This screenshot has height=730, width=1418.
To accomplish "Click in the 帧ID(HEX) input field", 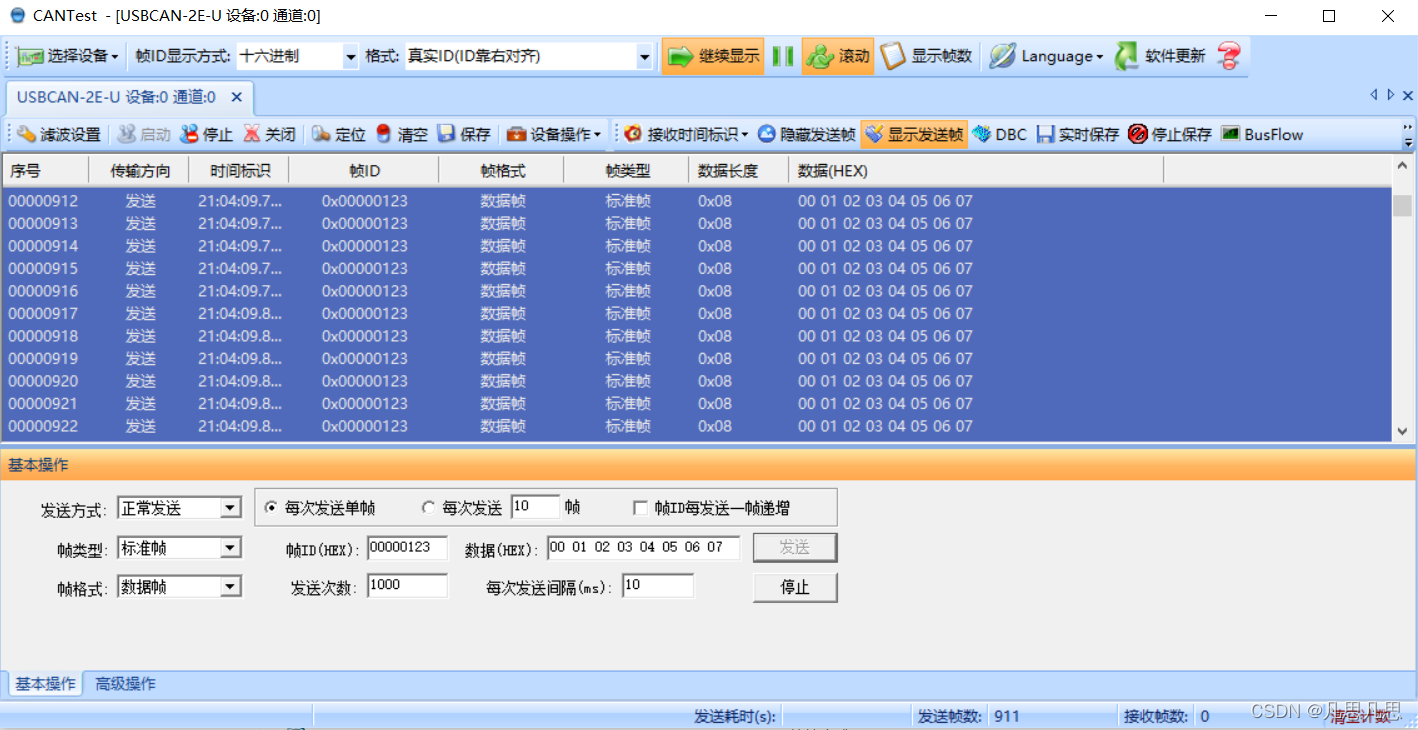I will [x=408, y=547].
